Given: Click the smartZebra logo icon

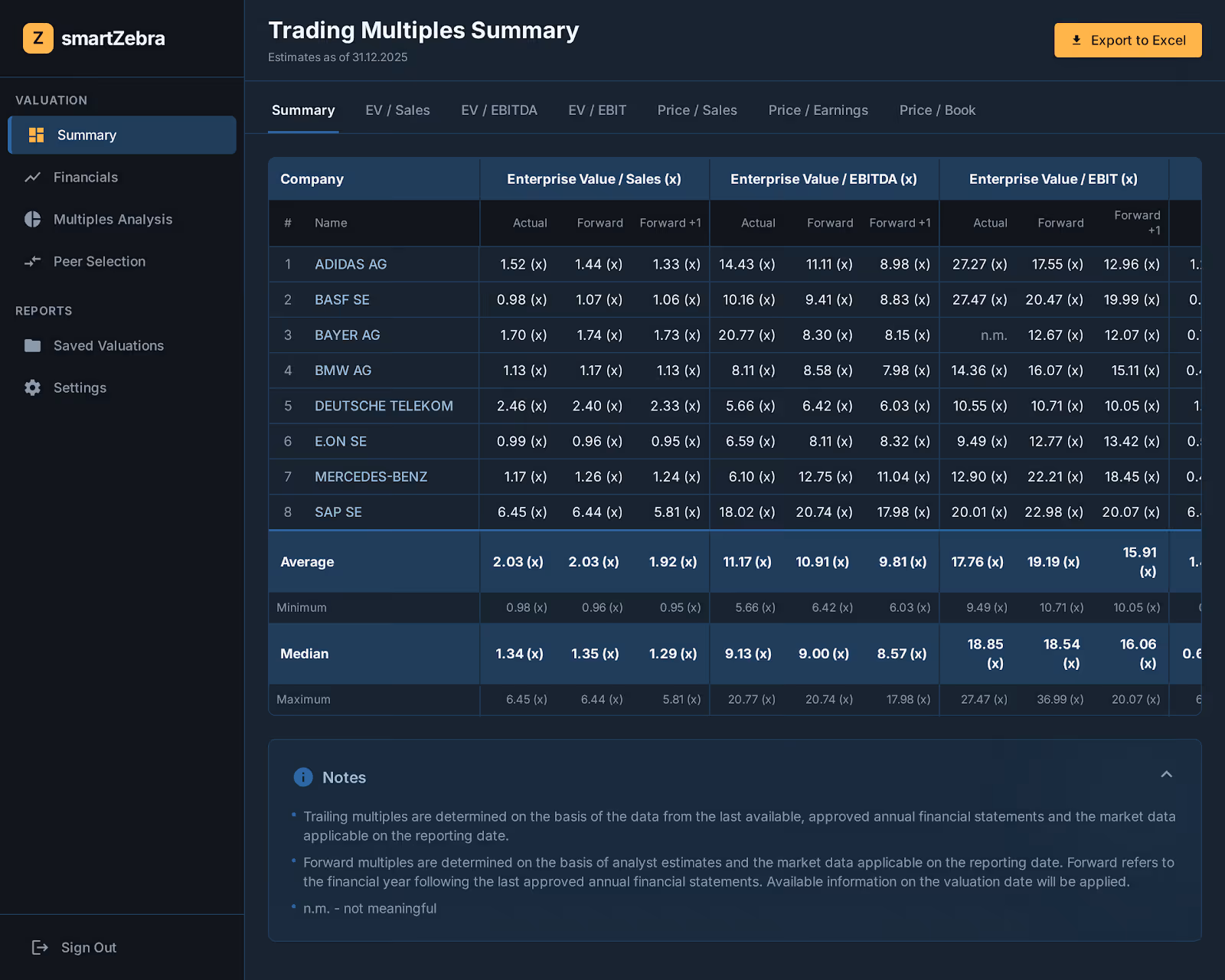Looking at the screenshot, I should click(x=38, y=38).
